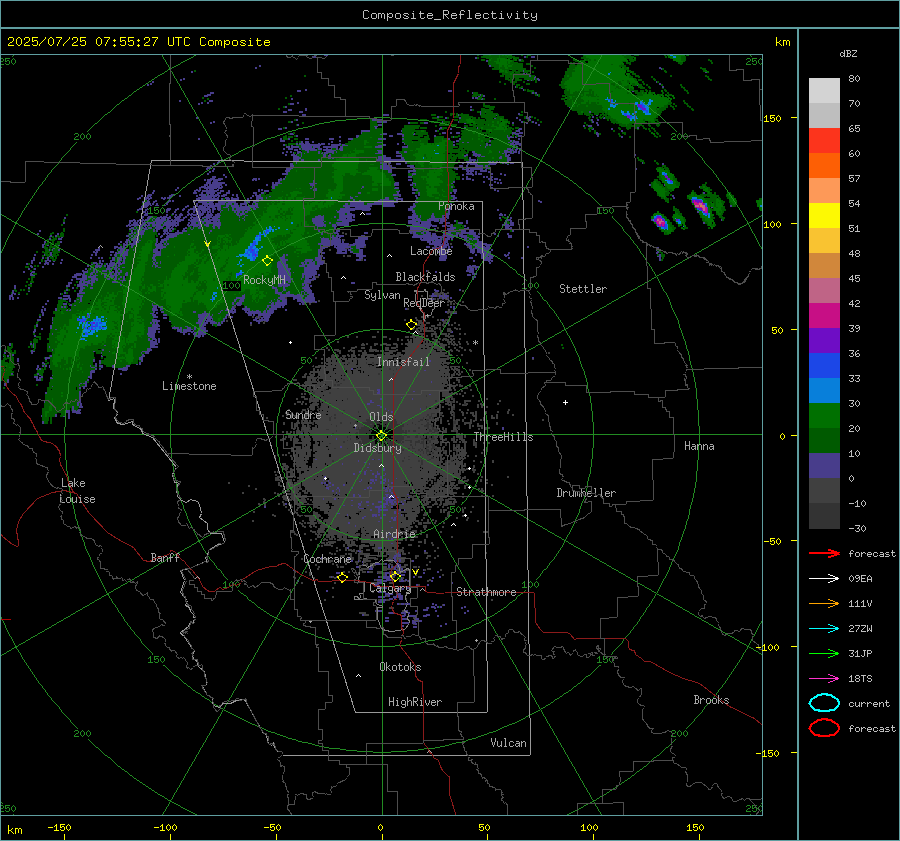Image resolution: width=900 pixels, height=841 pixels.
Task: Click the Olds city label
Action: click(x=381, y=417)
